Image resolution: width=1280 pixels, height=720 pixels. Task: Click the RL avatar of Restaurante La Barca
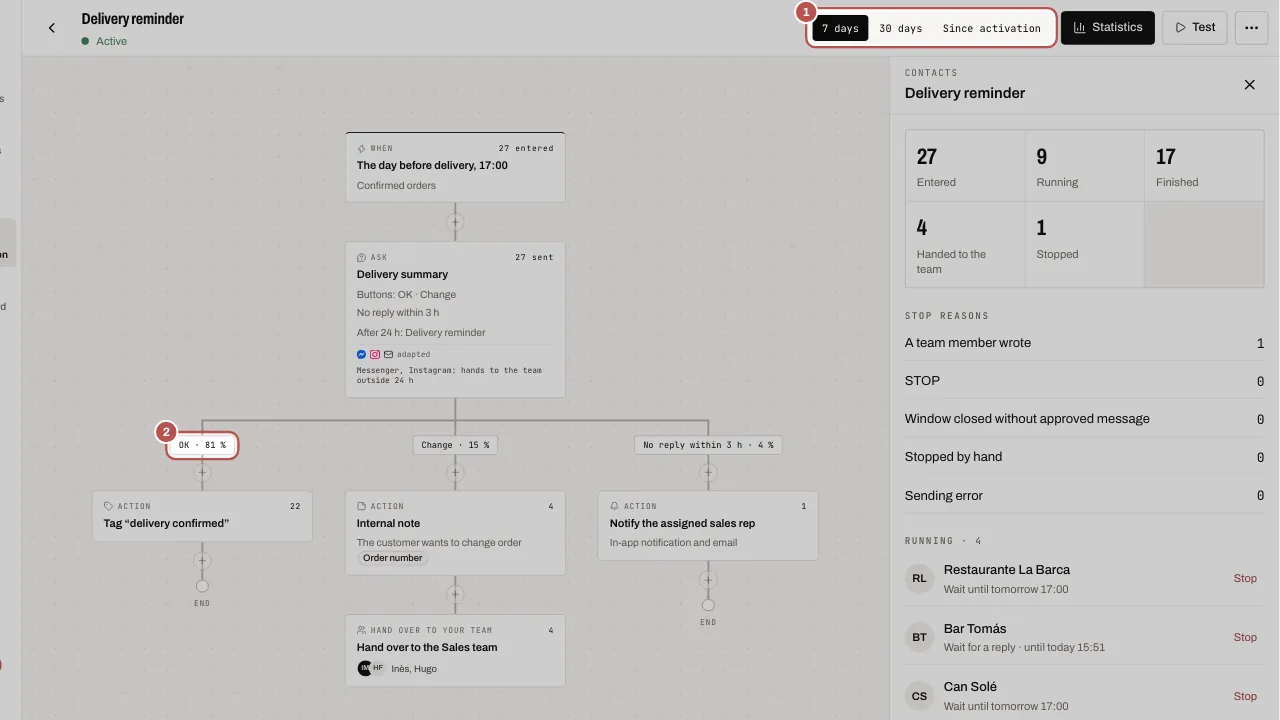(919, 578)
